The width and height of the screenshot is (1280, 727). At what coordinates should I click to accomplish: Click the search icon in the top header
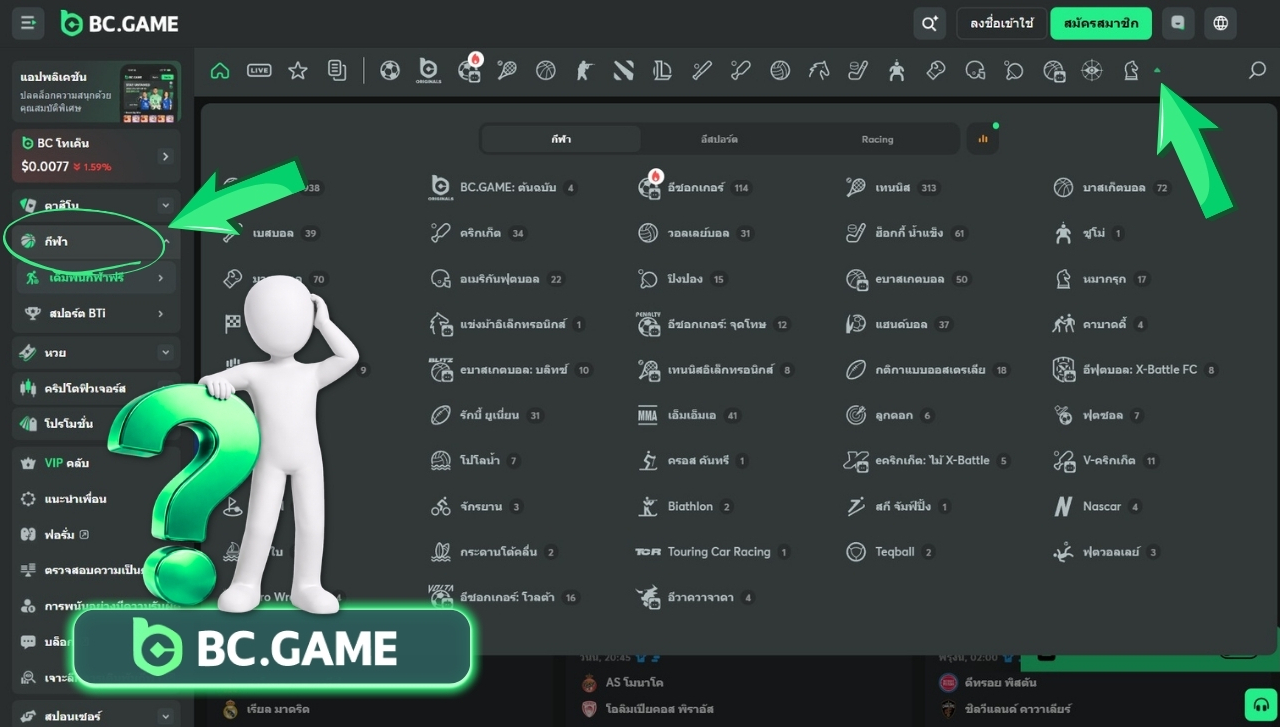930,23
